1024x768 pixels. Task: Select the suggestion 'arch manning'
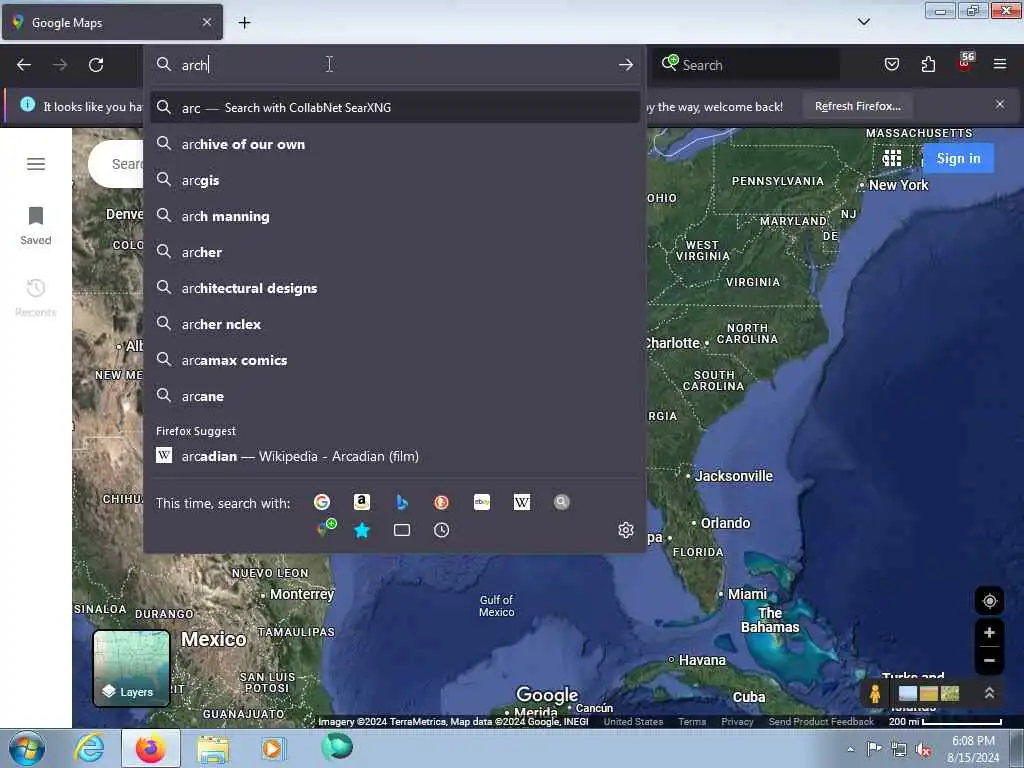[394, 216]
